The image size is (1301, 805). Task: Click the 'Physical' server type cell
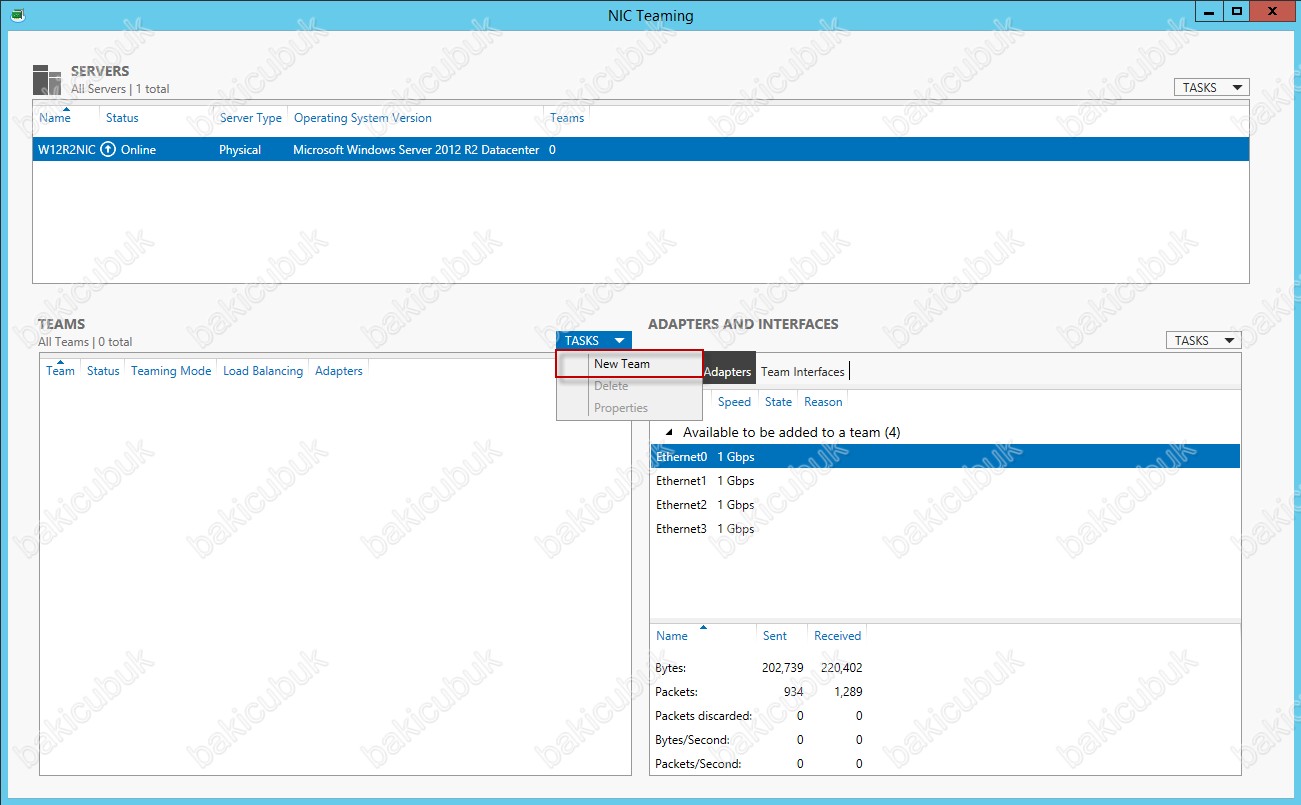[x=240, y=150]
